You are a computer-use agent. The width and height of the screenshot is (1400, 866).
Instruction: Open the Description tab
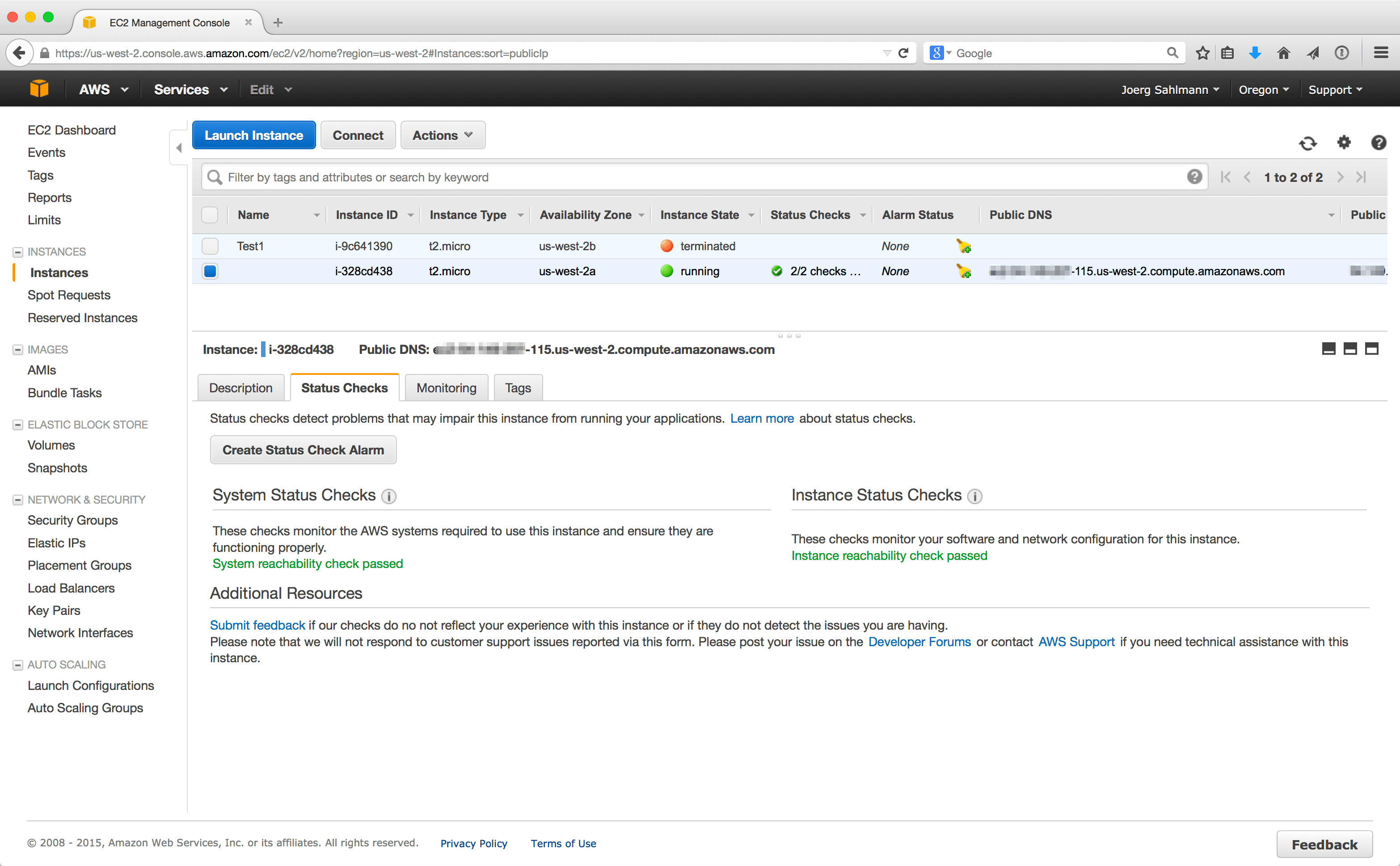240,388
